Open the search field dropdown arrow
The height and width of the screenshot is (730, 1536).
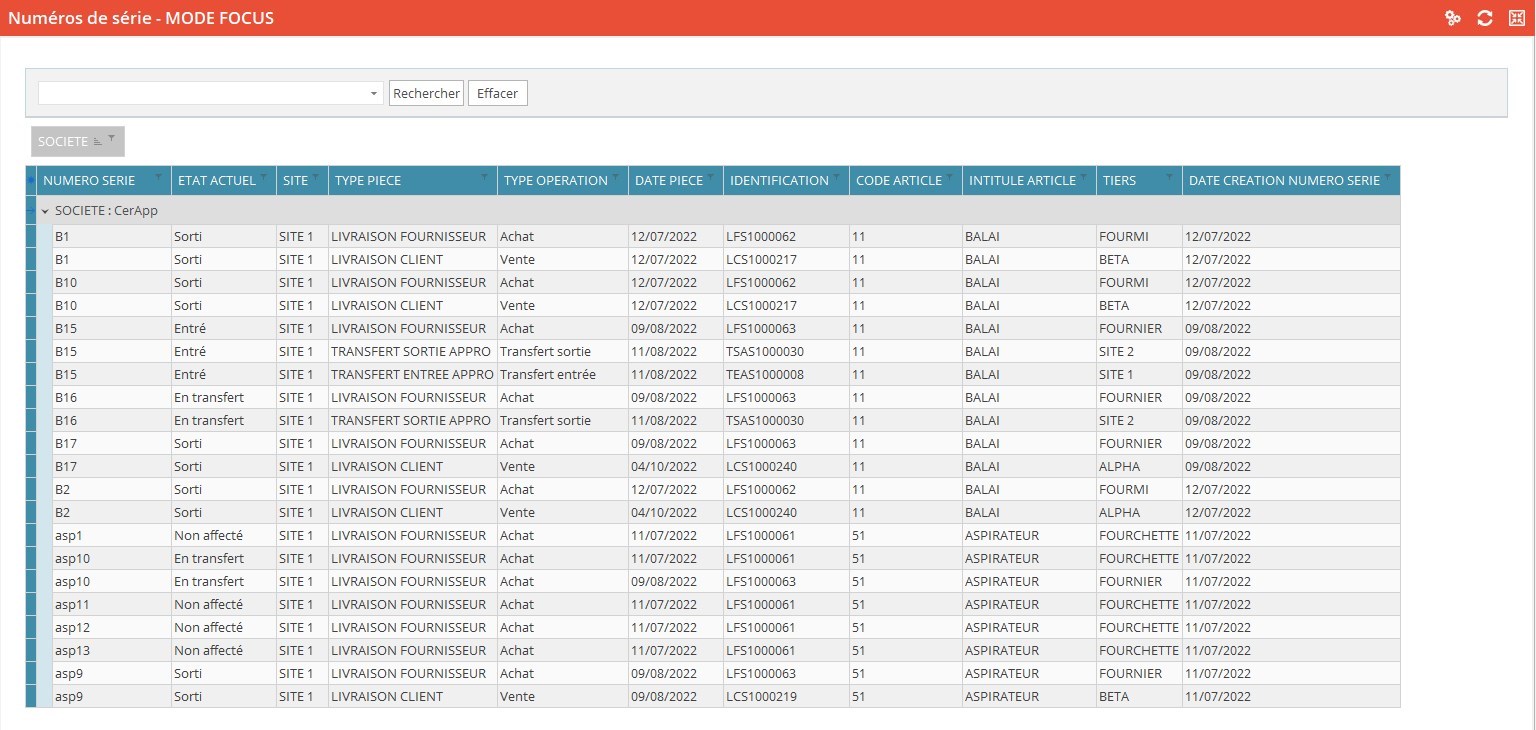click(374, 94)
